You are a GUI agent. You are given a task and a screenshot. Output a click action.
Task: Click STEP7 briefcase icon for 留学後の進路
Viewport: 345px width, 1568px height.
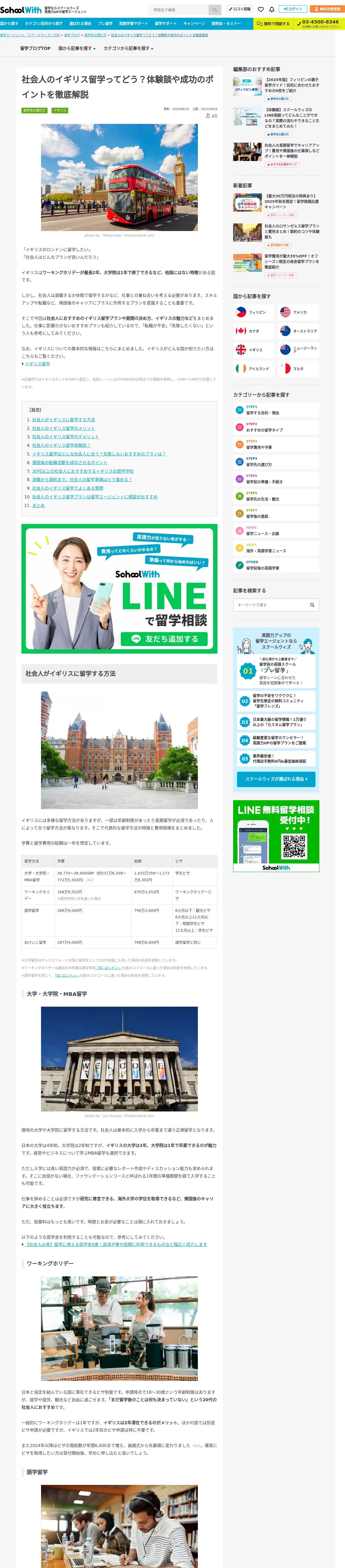tap(240, 514)
